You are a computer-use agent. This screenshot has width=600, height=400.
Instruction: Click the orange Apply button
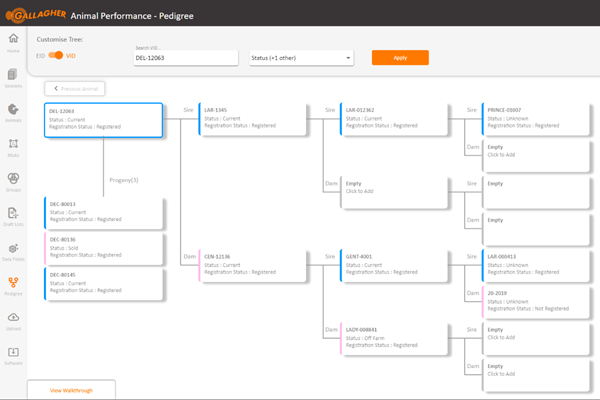click(x=400, y=58)
